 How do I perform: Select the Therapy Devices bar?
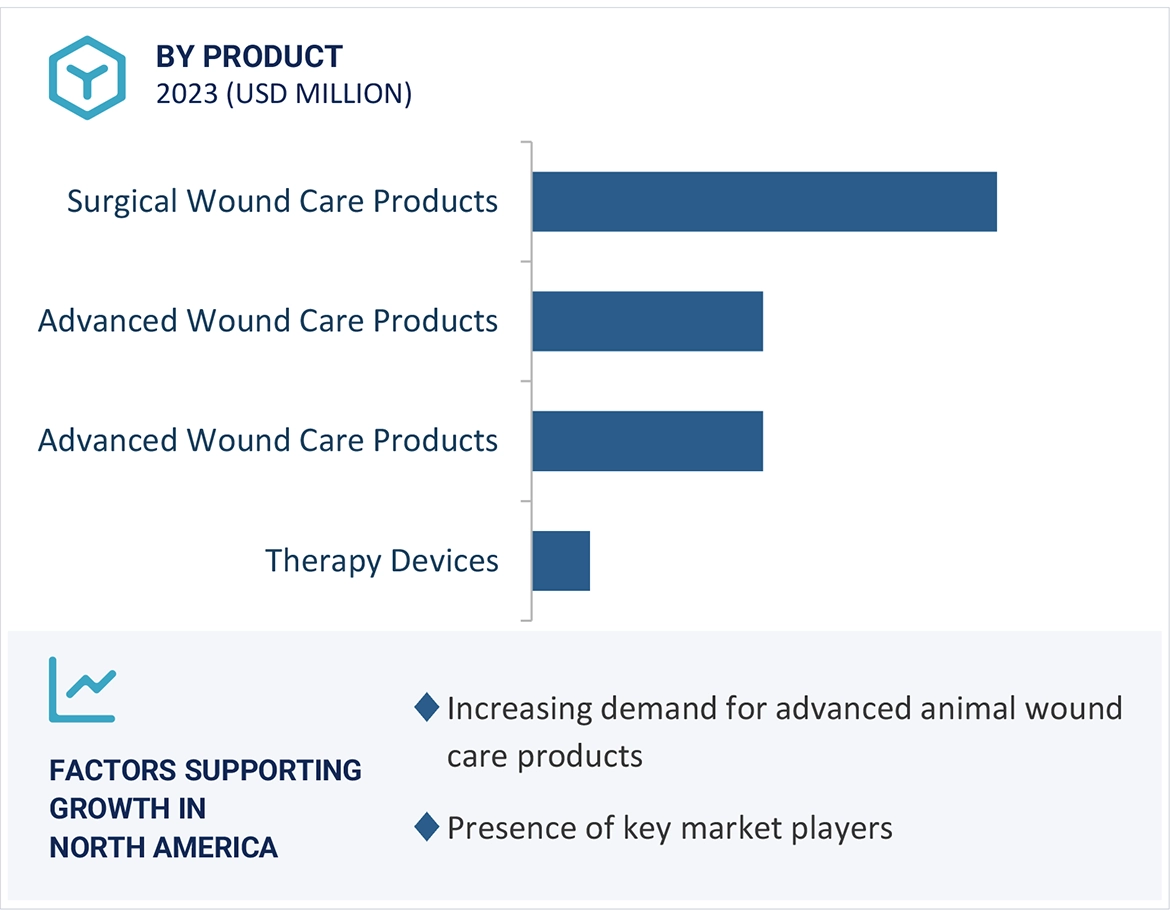click(561, 561)
